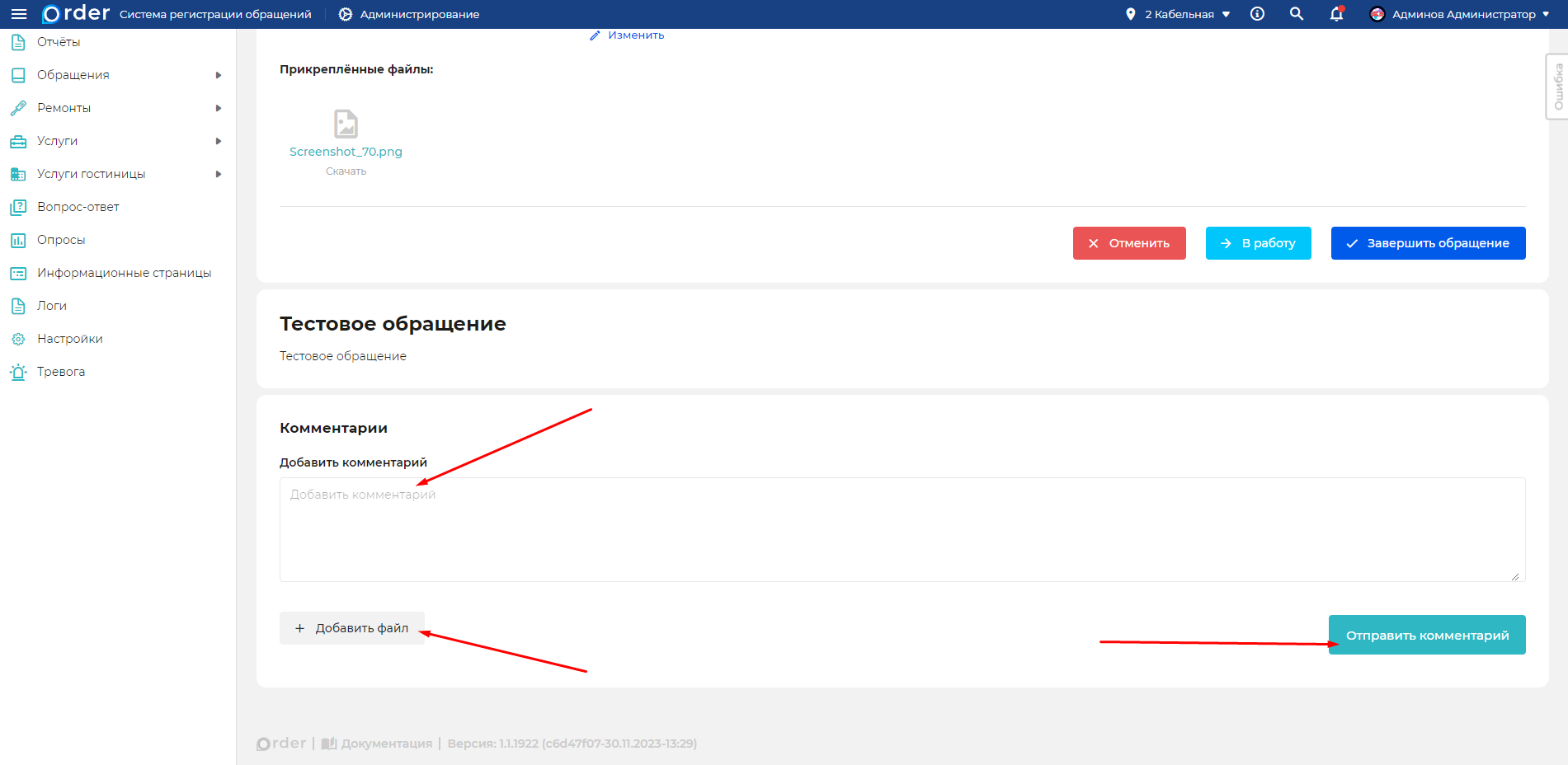Open Админов Администратор user dropdown

pos(1459,14)
